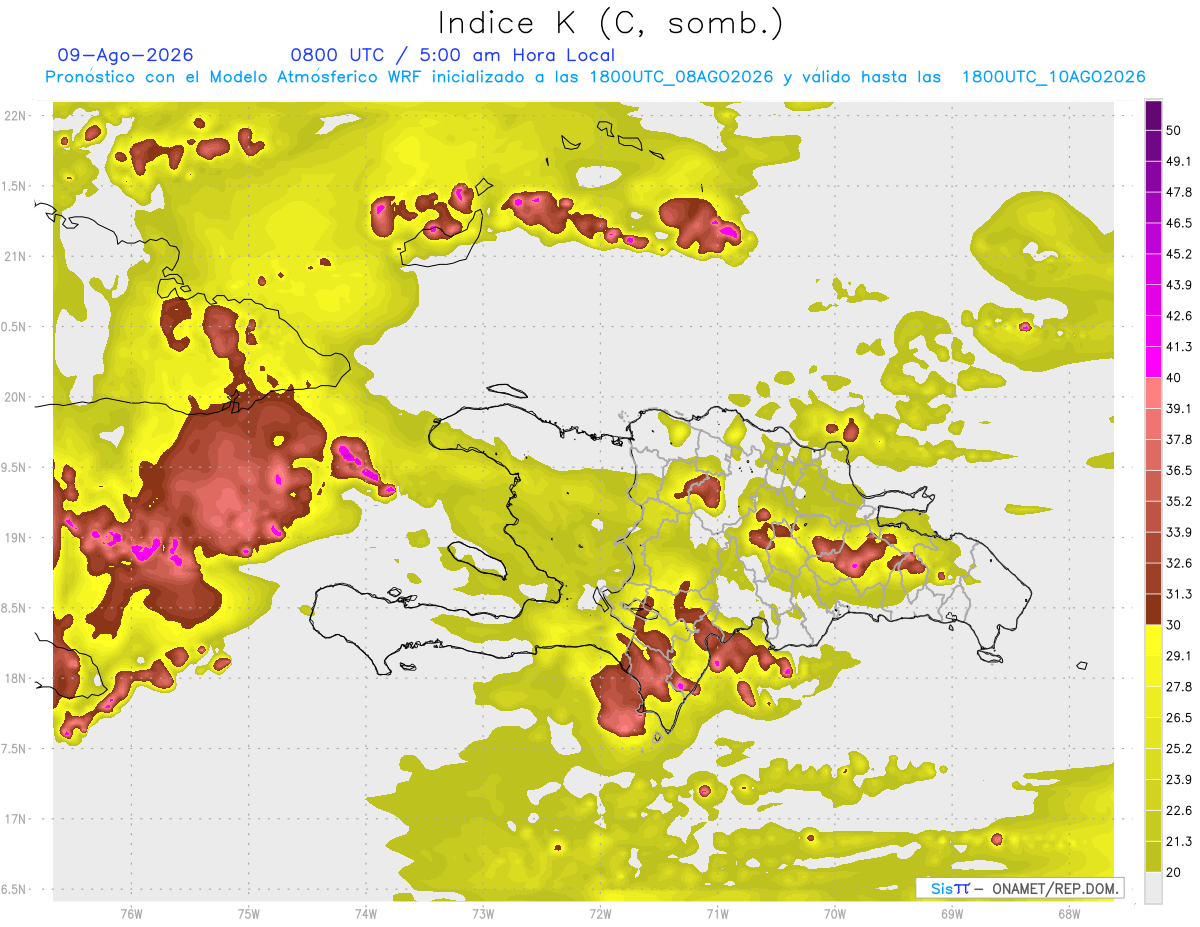This screenshot has width=1200, height=927.
Task: Click the colorbar value '45.2'
Action: pos(1179,253)
